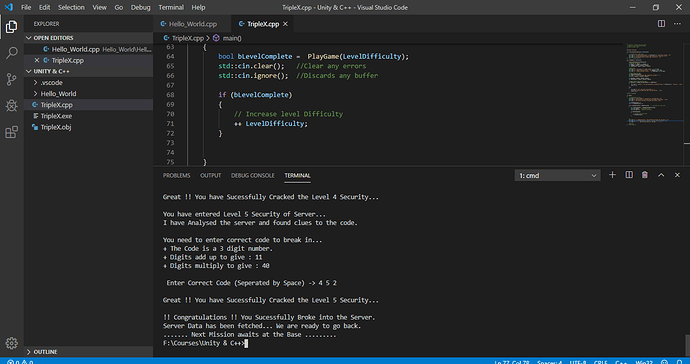
Task: Open the Debug menu
Action: pos(140,7)
